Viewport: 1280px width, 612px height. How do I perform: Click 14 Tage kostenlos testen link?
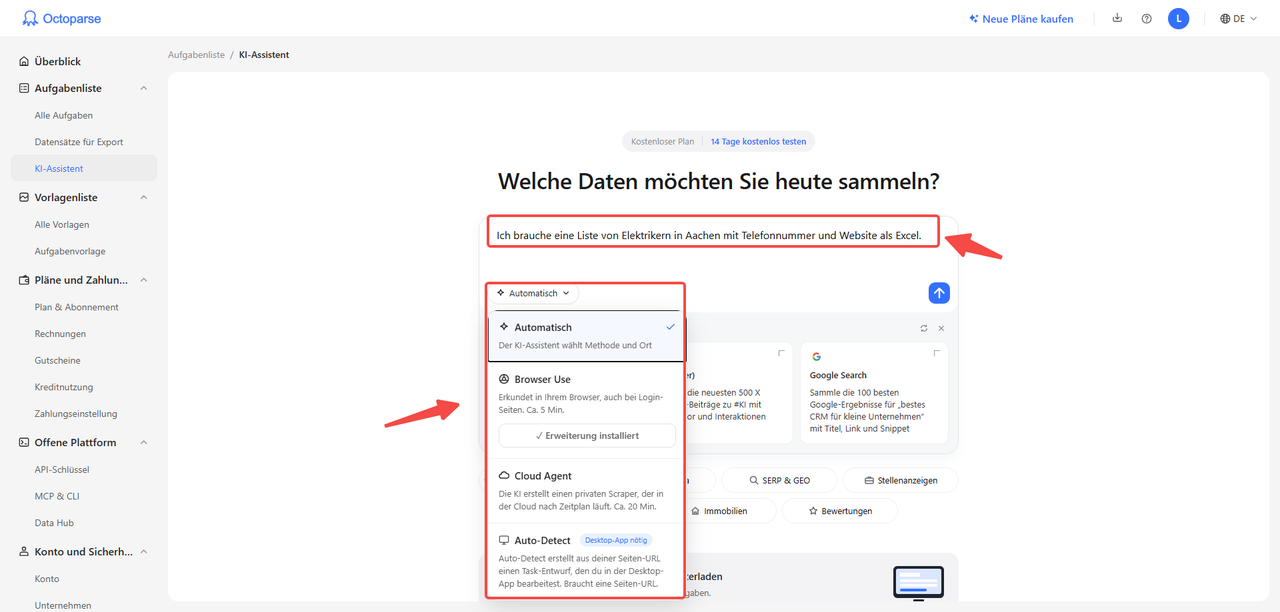[758, 142]
